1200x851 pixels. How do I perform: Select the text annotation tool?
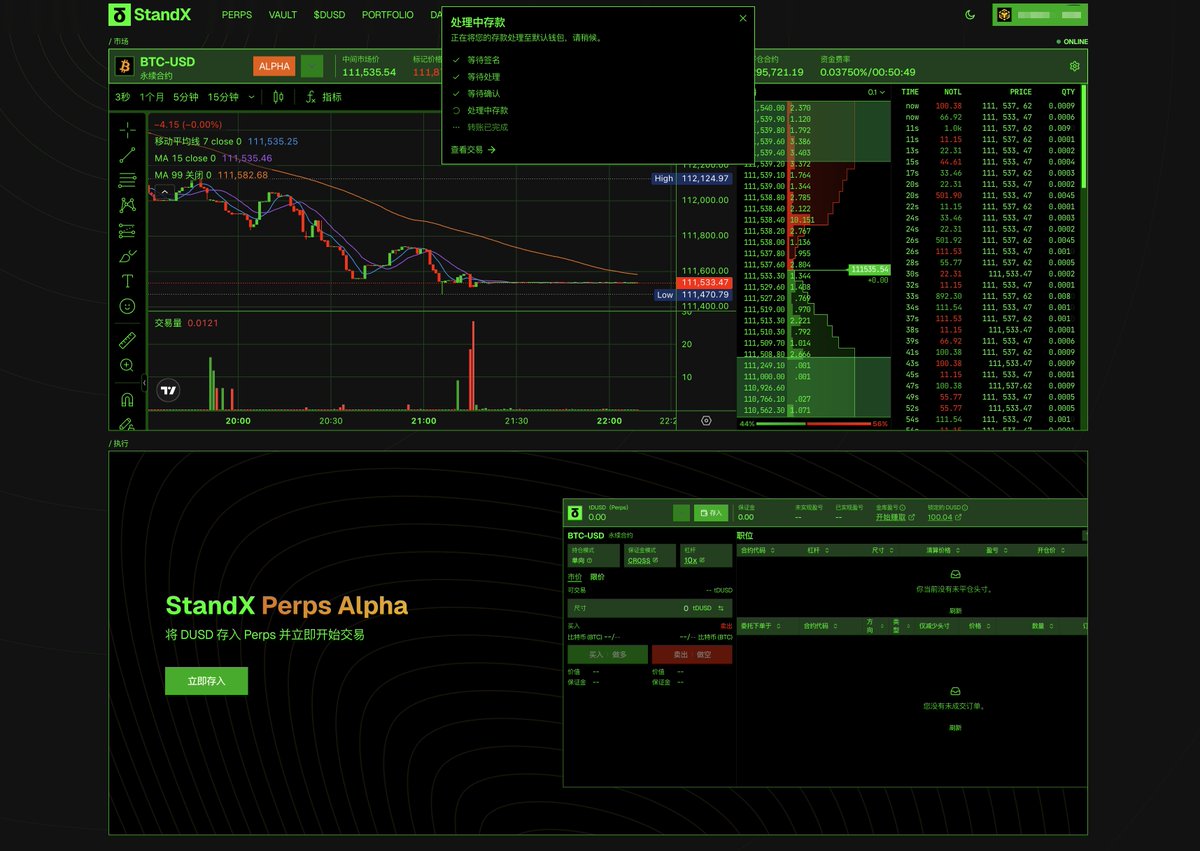click(x=127, y=281)
